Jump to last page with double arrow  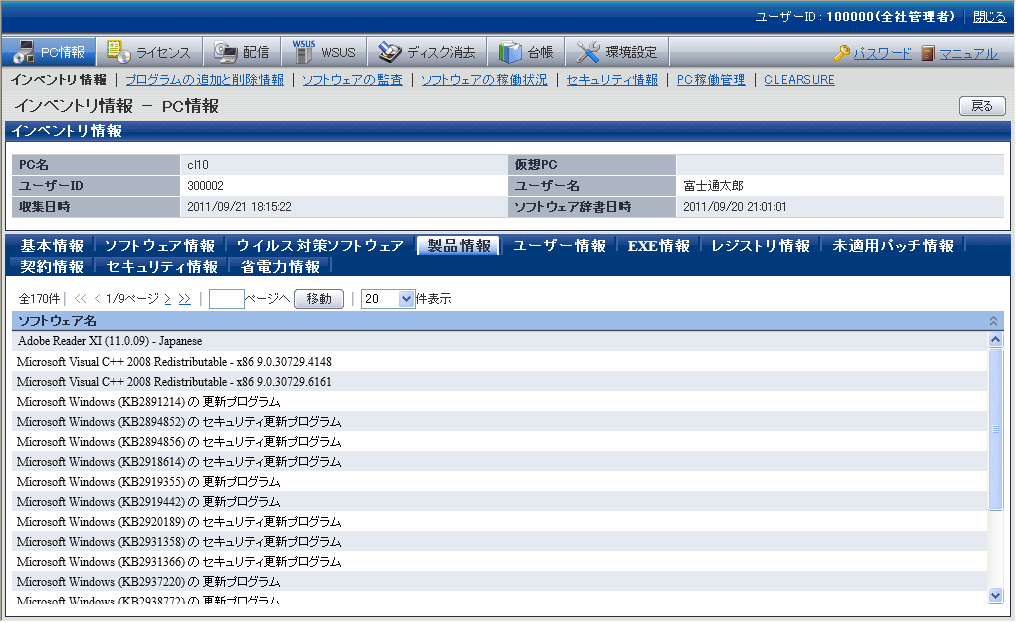click(x=184, y=299)
